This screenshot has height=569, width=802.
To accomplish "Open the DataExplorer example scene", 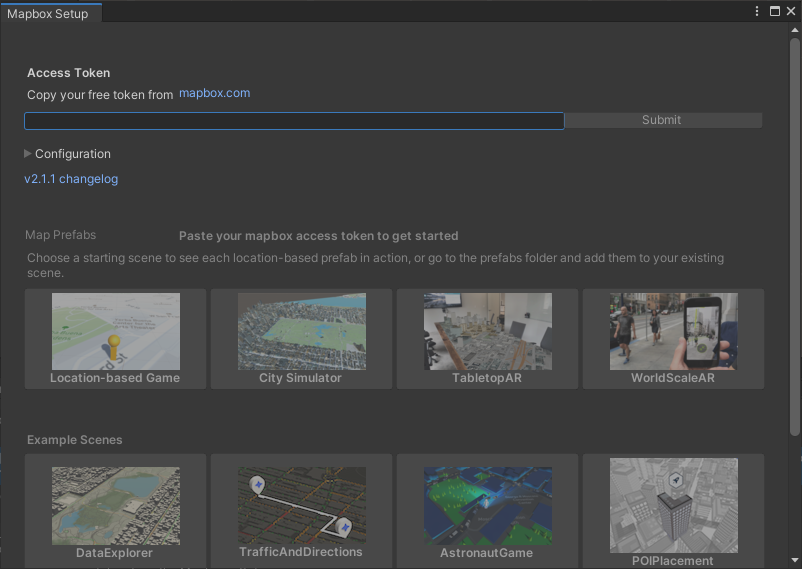I will click(116, 511).
